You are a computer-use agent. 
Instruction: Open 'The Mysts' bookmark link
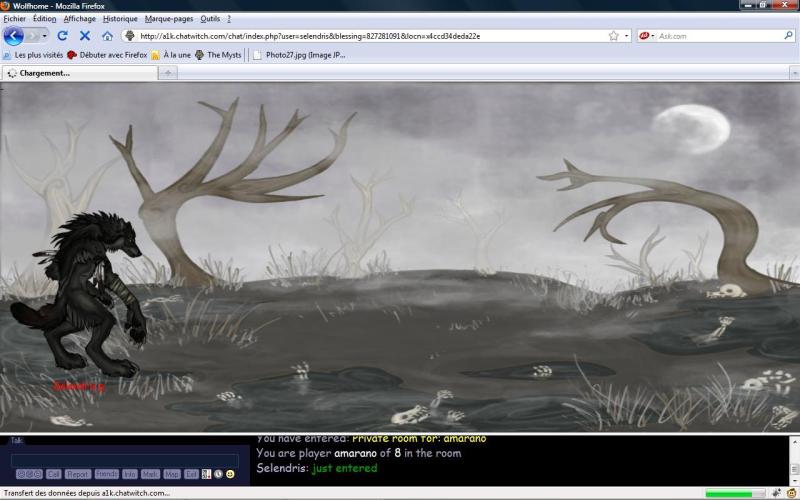(x=218, y=55)
